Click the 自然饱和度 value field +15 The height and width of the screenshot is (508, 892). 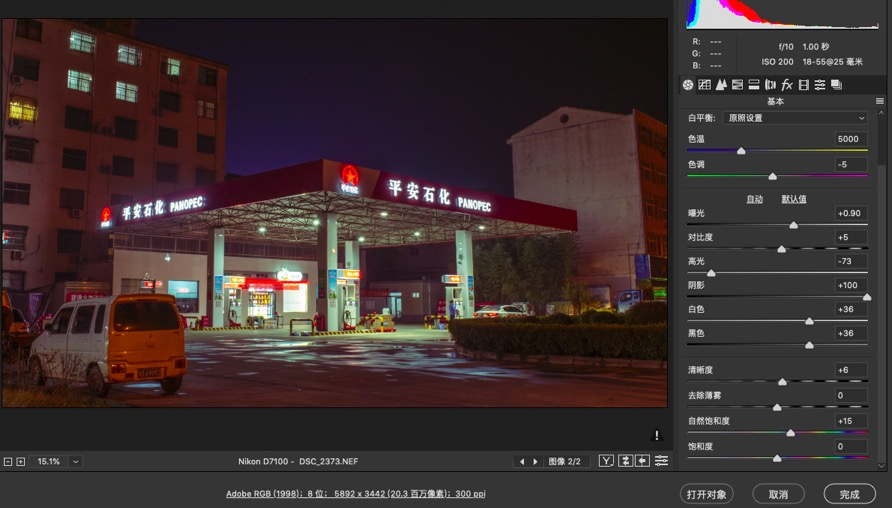click(851, 421)
